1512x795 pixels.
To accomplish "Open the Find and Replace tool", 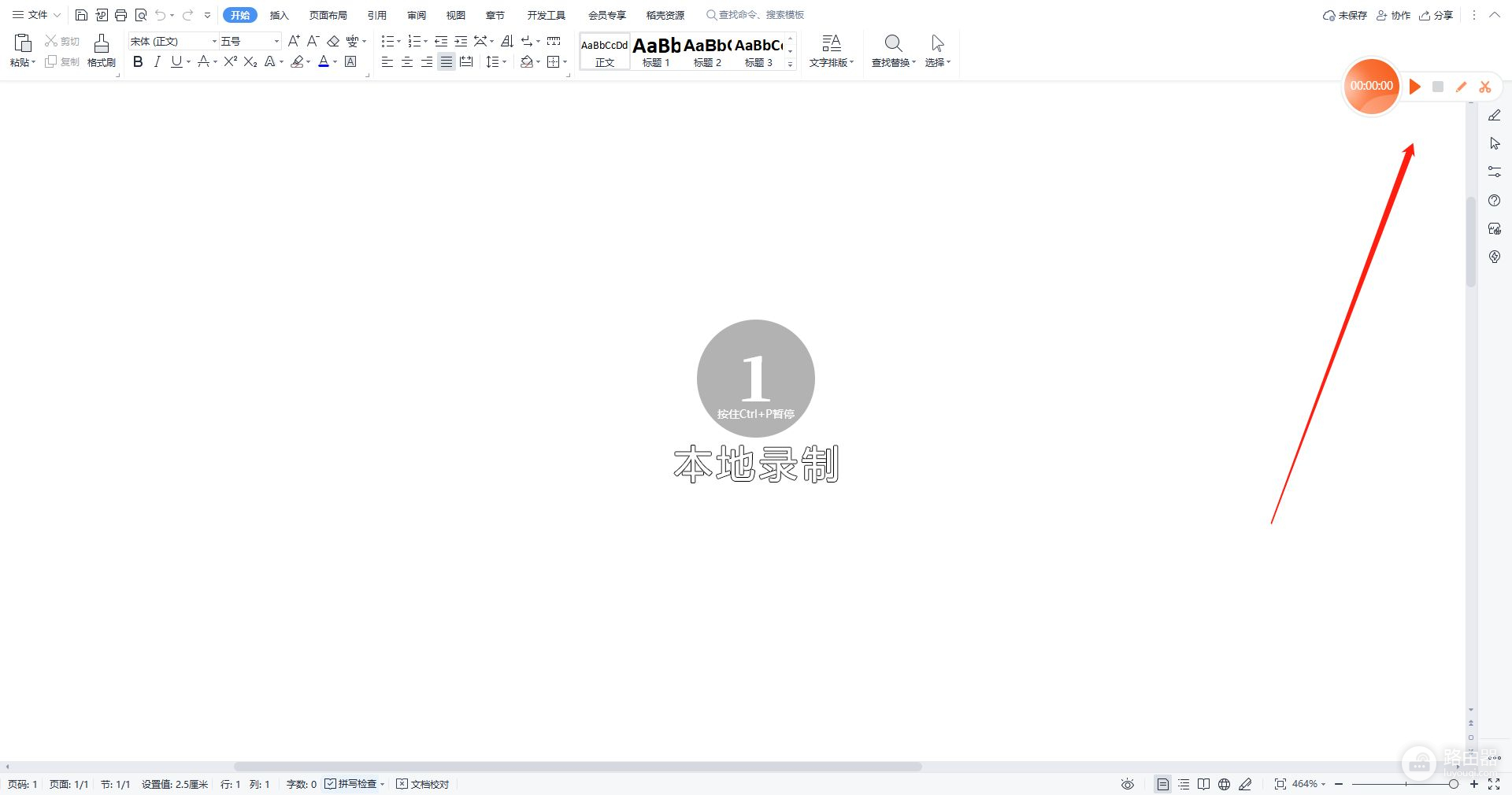I will (893, 50).
